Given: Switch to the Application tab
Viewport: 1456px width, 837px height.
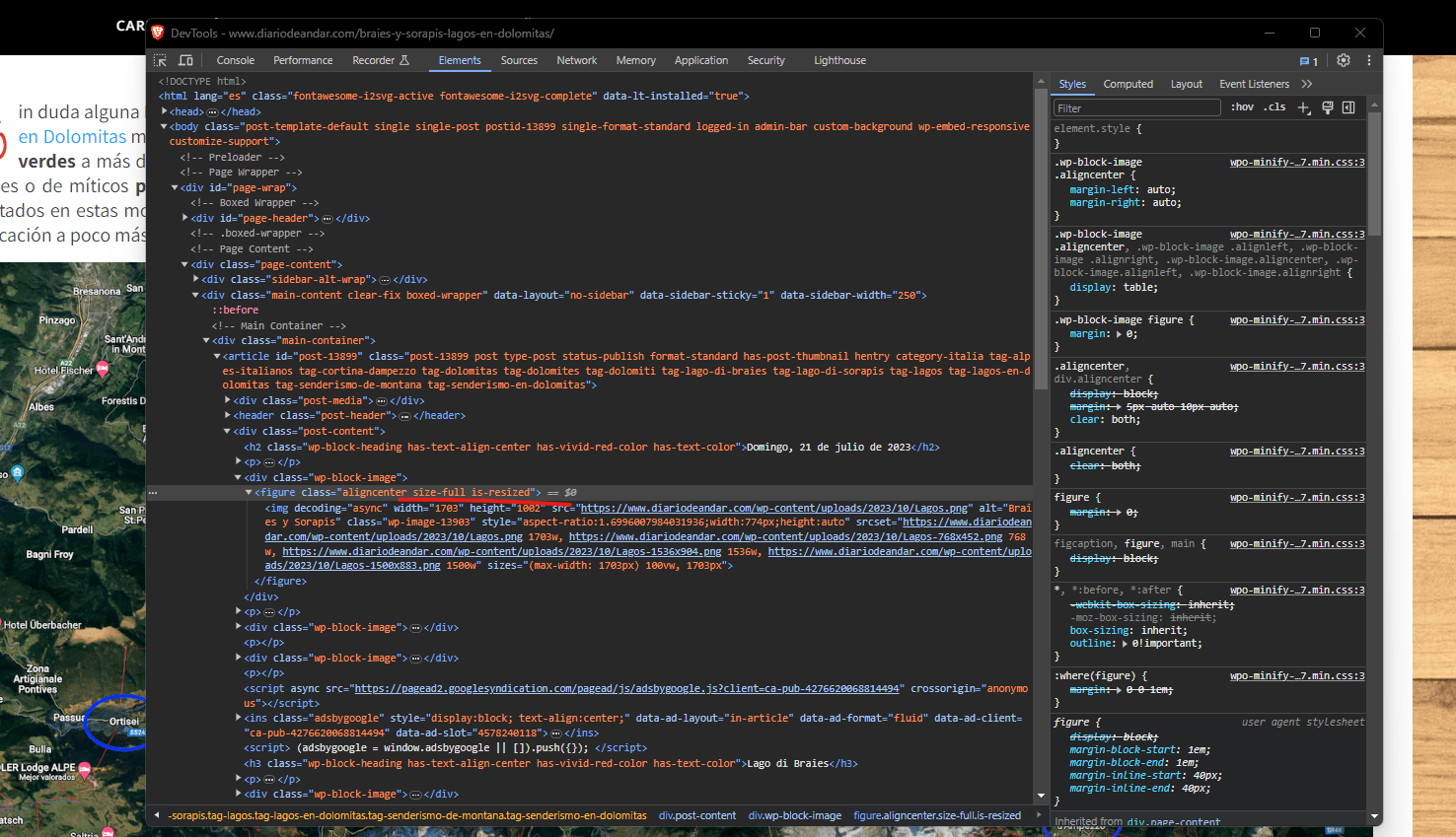Looking at the screenshot, I should point(701,60).
